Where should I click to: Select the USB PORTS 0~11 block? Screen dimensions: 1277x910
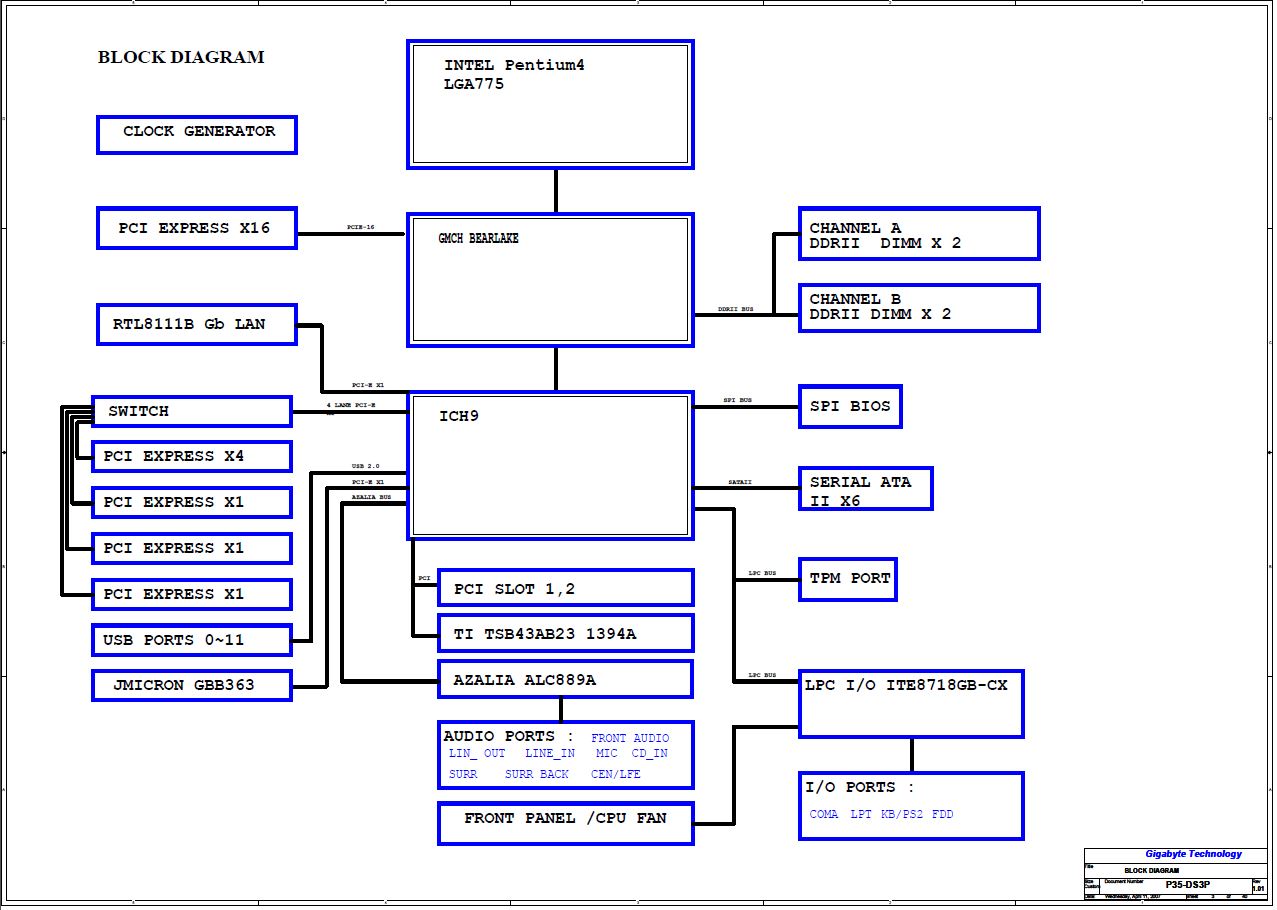192,640
